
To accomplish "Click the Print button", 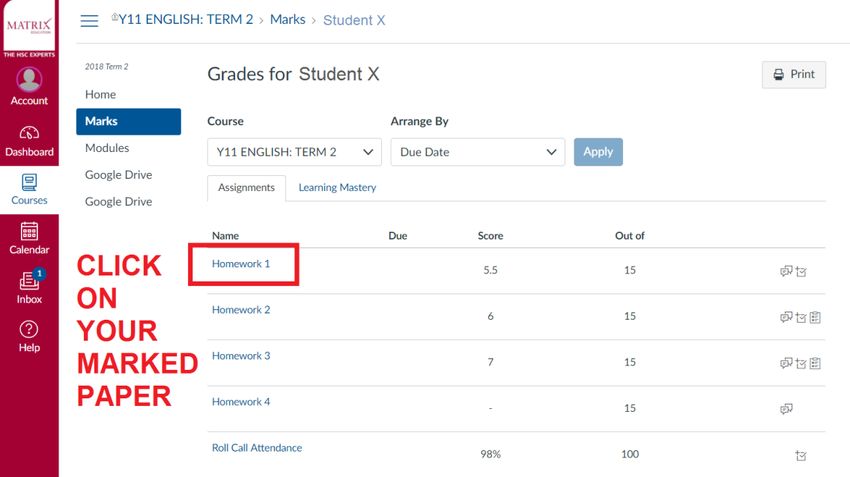I will [x=794, y=74].
